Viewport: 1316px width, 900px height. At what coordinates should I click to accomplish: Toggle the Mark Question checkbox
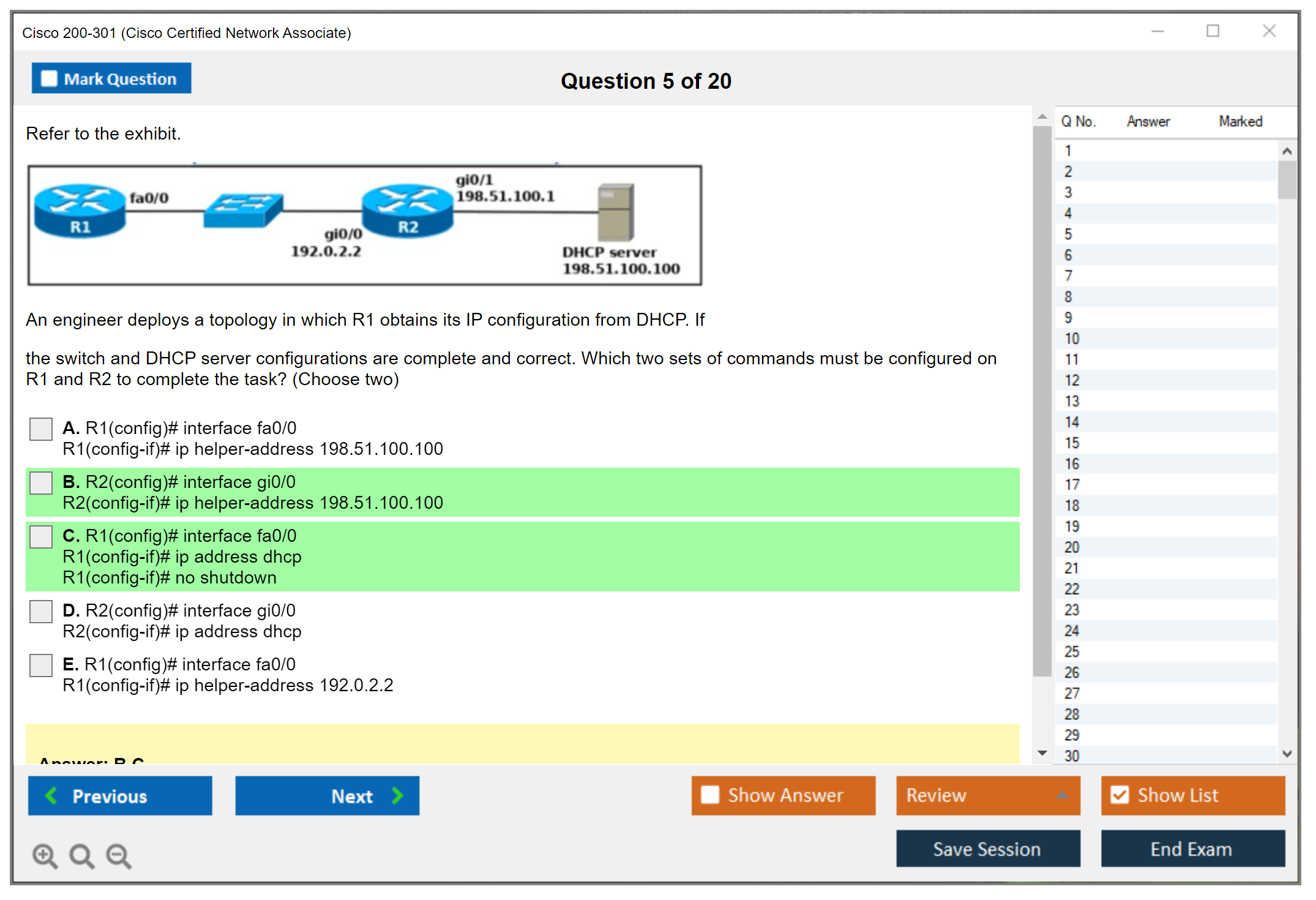coord(49,79)
